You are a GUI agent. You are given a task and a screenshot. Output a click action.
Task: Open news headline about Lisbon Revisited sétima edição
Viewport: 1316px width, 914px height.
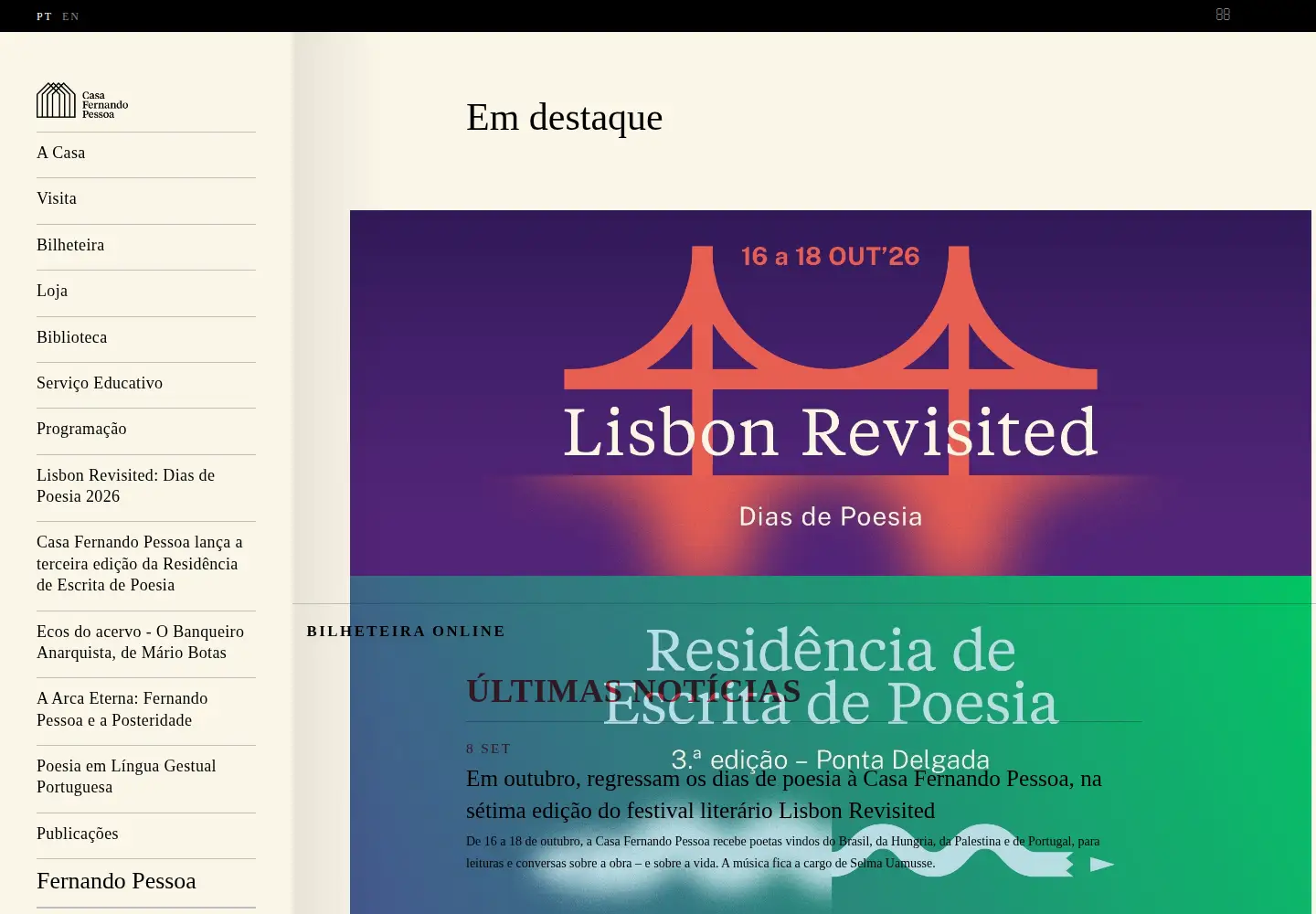(784, 794)
